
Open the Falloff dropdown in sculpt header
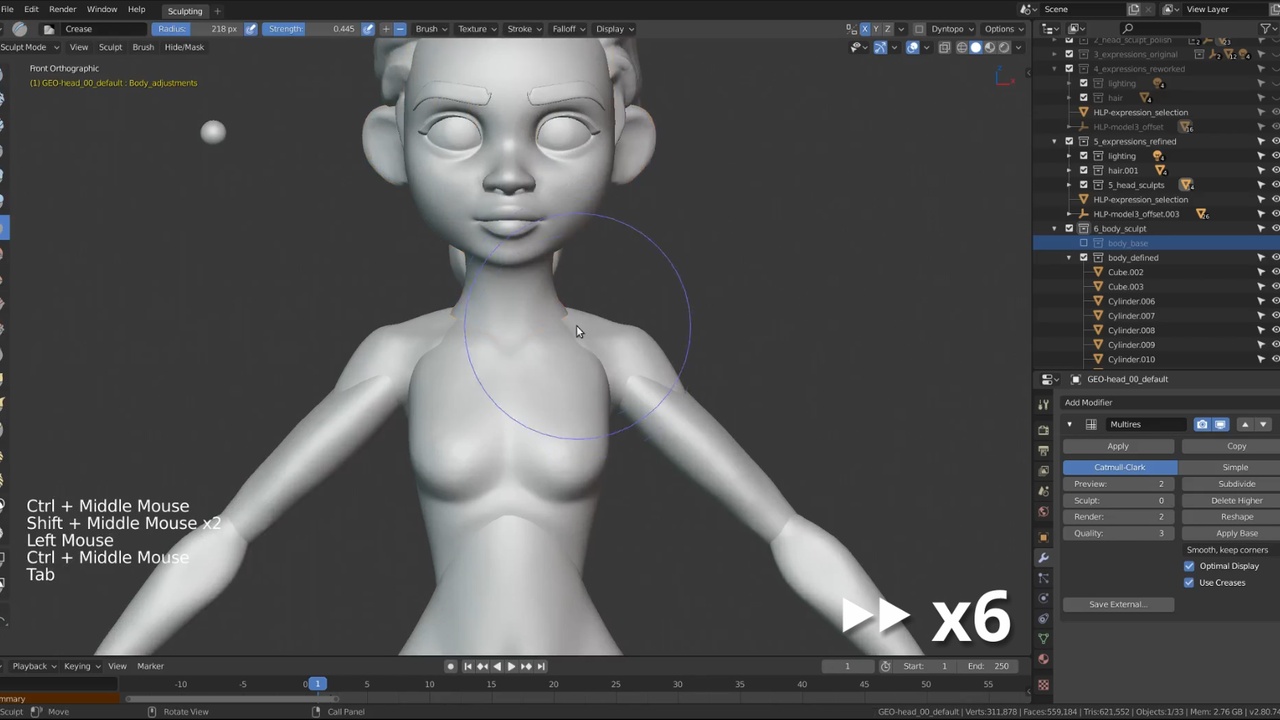(568, 29)
